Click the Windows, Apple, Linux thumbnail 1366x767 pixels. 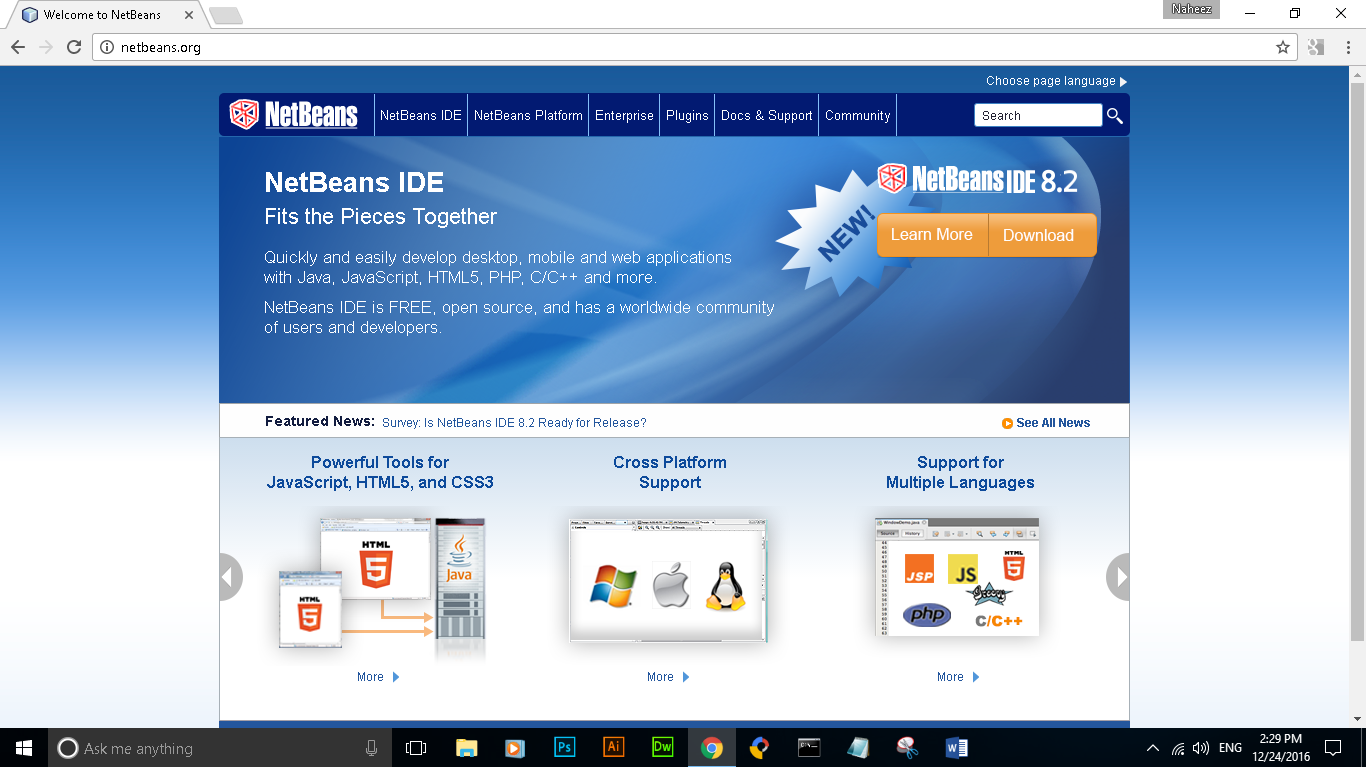(669, 580)
